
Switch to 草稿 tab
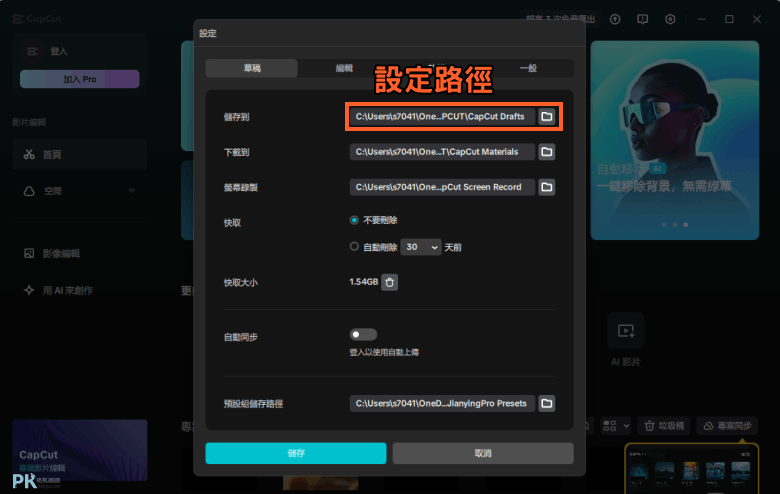click(252, 68)
